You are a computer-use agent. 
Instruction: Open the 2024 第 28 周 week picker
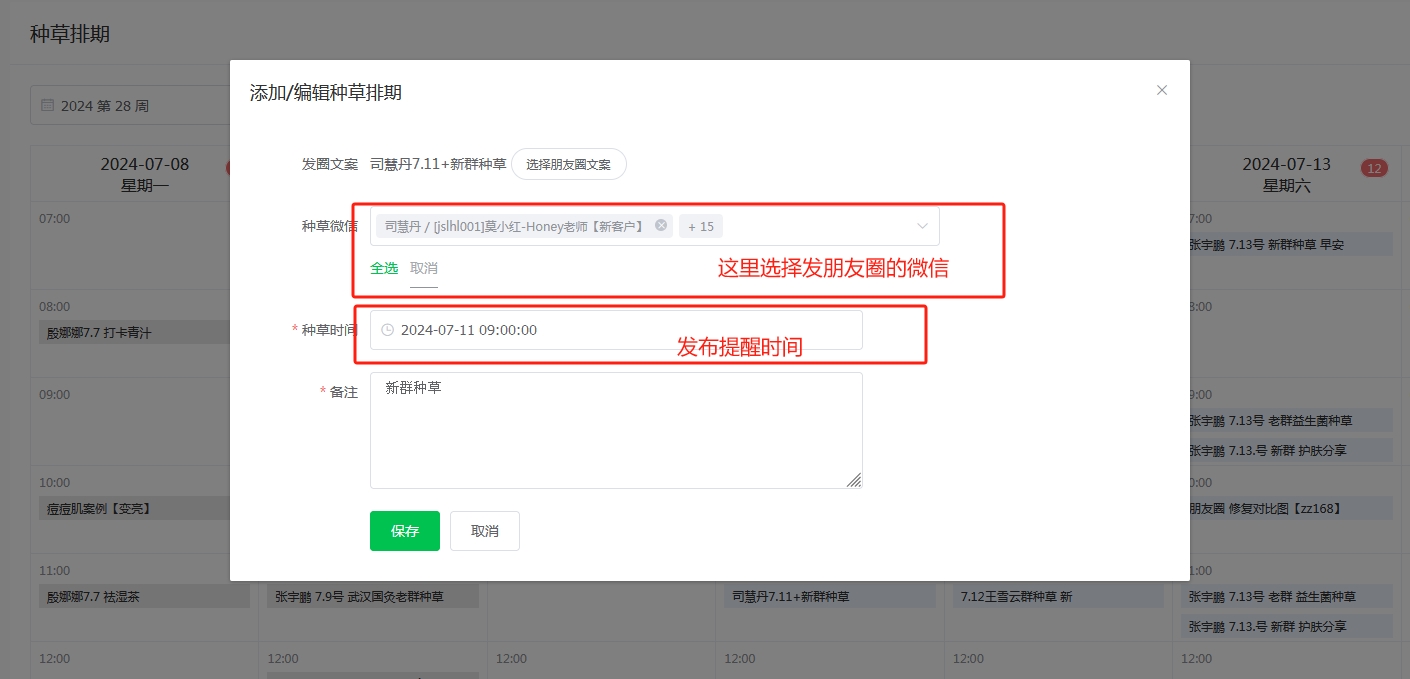(130, 105)
